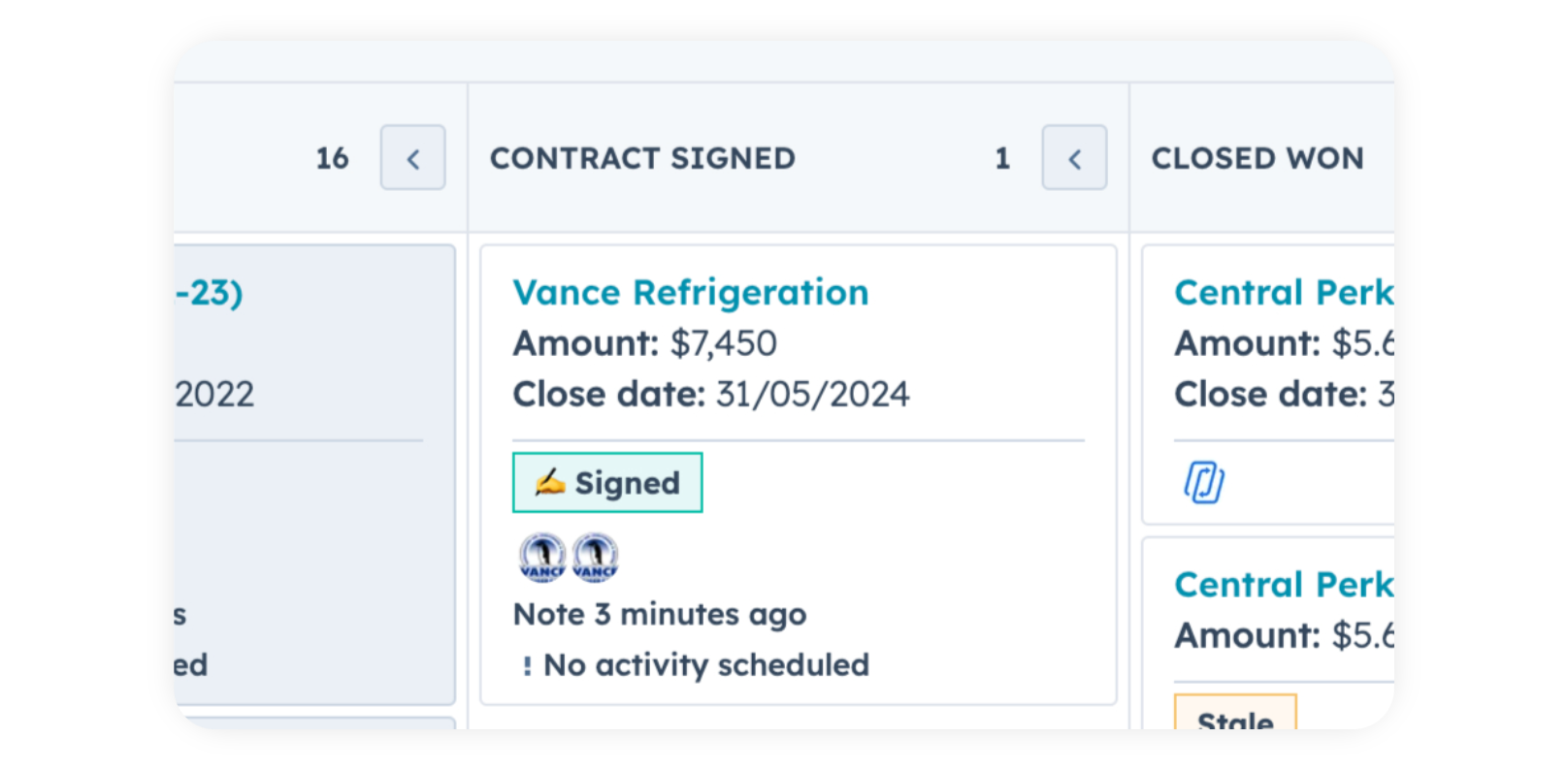Click the Stale tag

[1235, 718]
